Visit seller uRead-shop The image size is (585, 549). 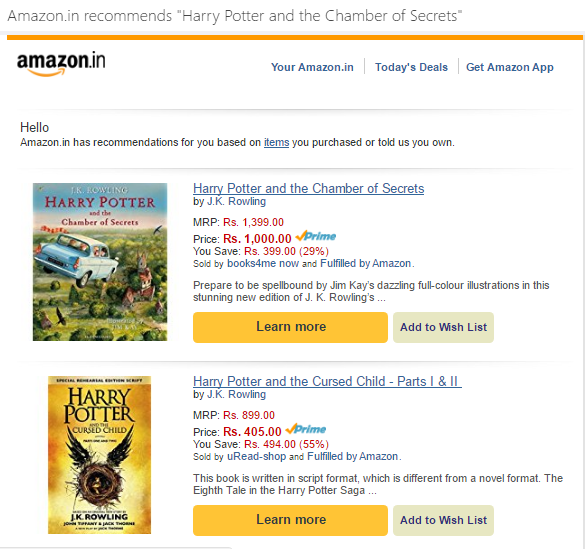pos(257,456)
